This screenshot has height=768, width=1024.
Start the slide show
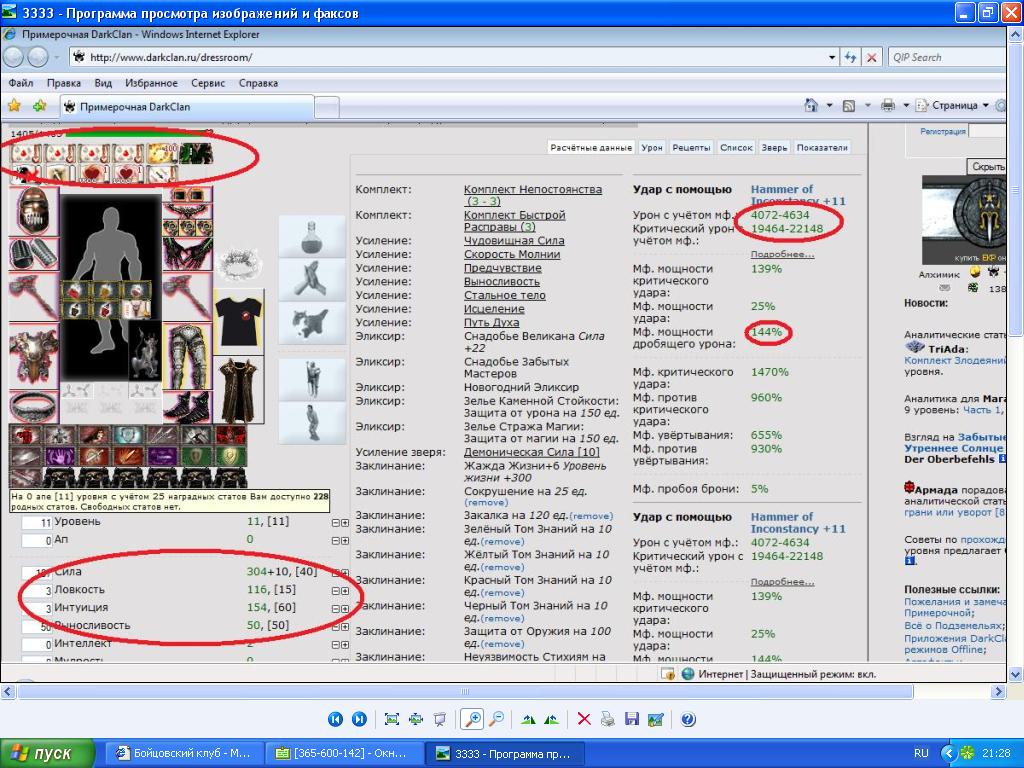(440, 719)
